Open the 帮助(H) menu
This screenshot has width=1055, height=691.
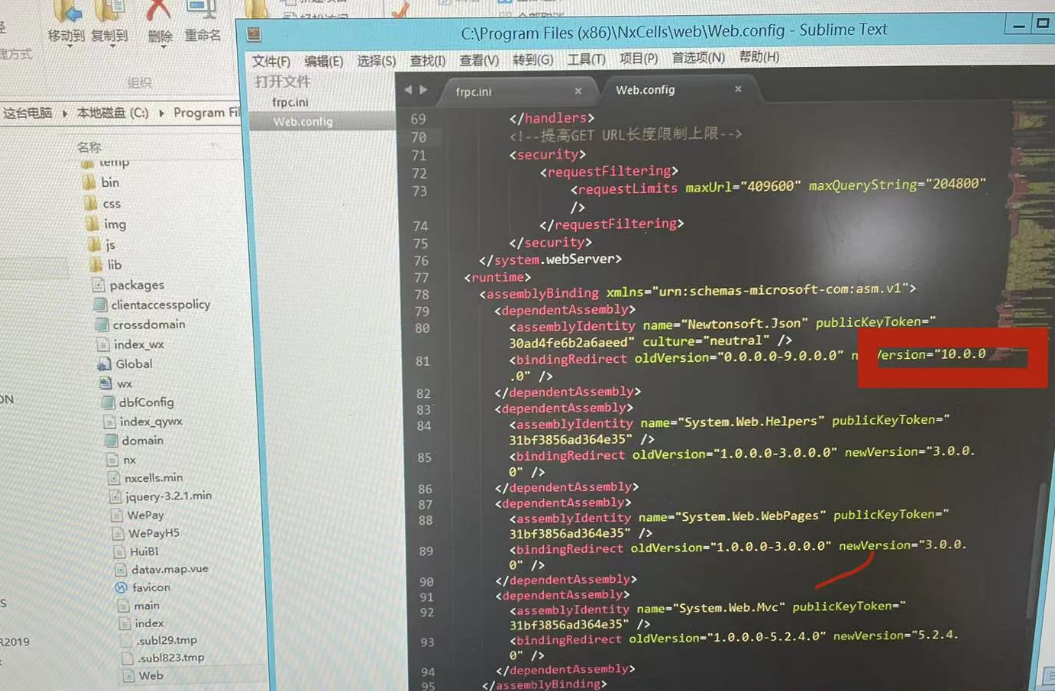(759, 57)
